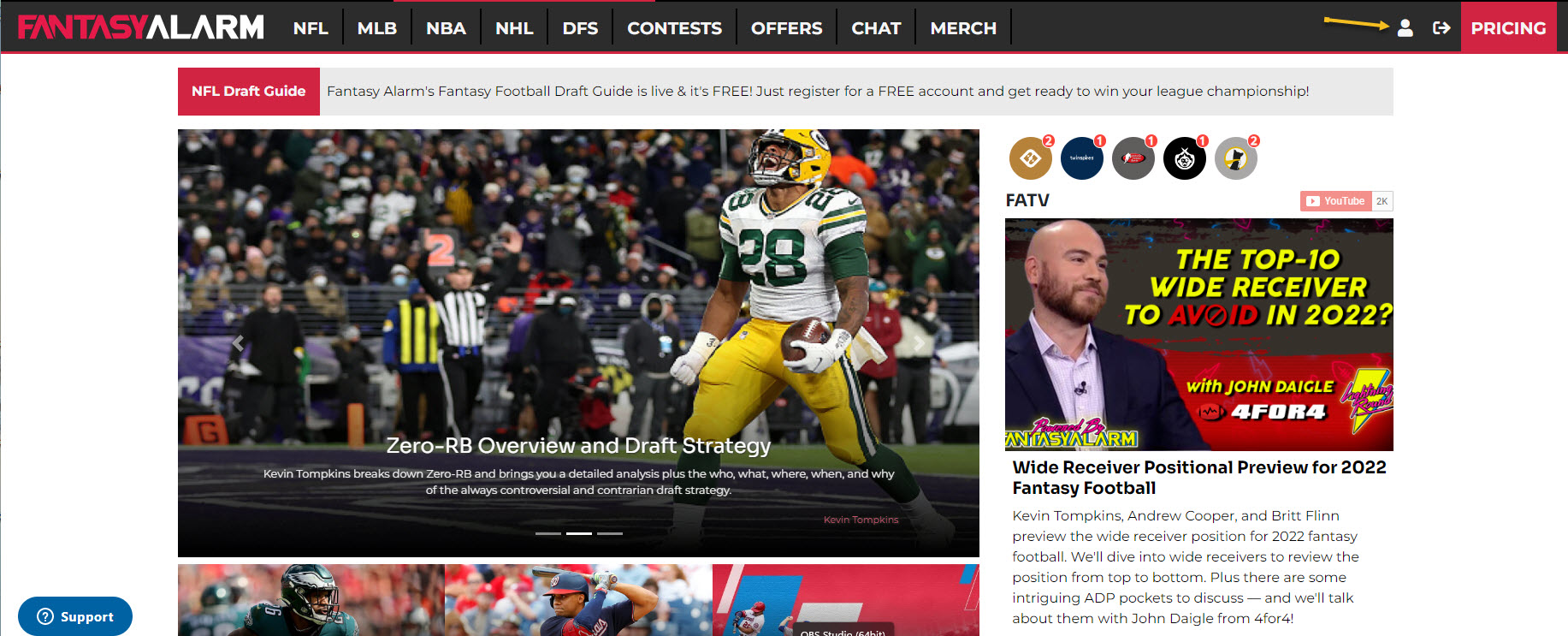Click the NFL Draft Guide red label
The height and width of the screenshot is (636, 1568).
(249, 92)
